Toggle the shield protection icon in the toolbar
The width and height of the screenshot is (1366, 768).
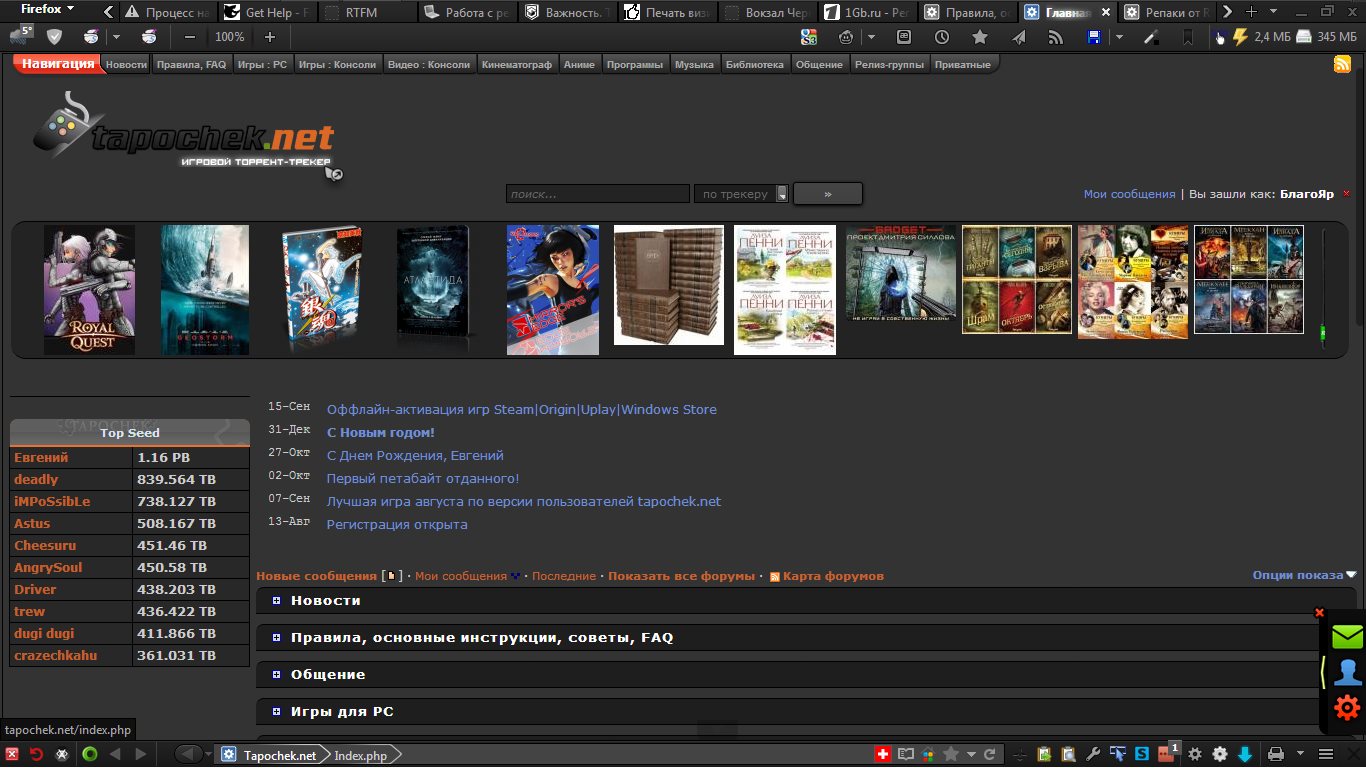pos(54,36)
